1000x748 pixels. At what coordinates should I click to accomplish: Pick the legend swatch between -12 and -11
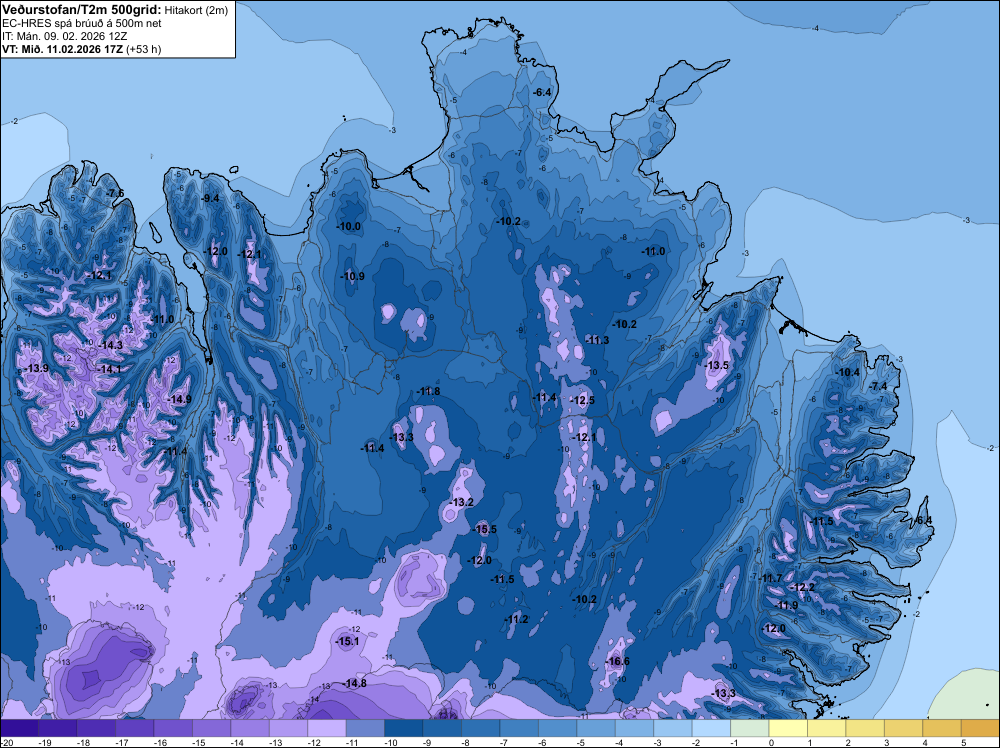[x=327, y=728]
